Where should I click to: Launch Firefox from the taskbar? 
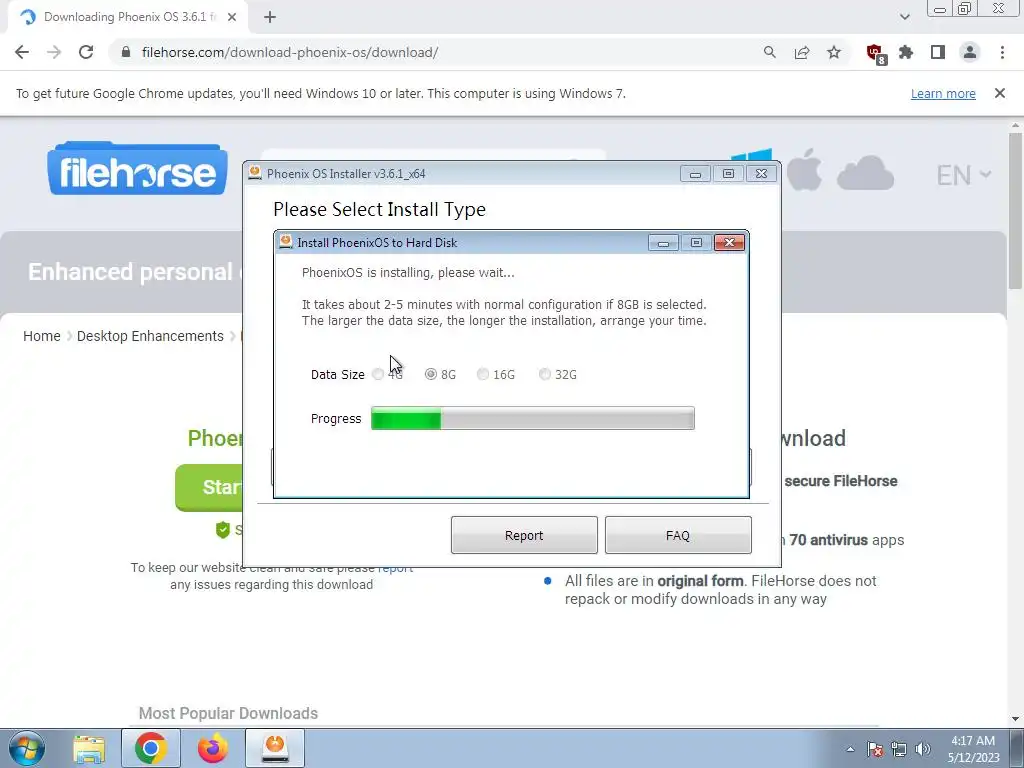(x=213, y=748)
